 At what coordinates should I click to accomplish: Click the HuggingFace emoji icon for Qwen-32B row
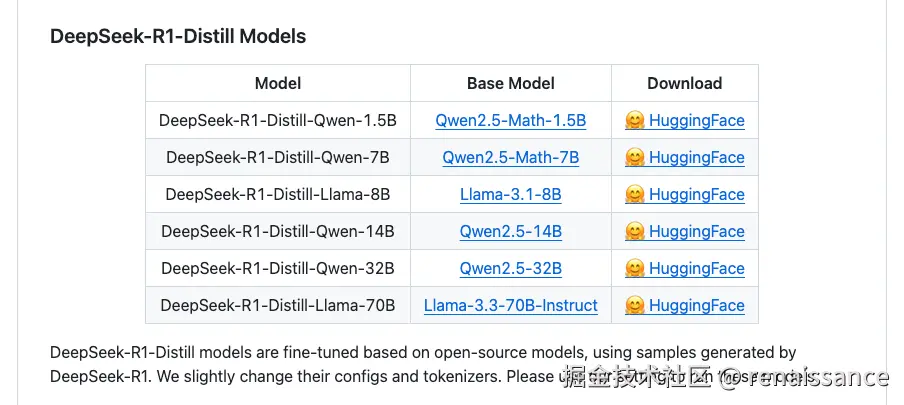click(634, 269)
